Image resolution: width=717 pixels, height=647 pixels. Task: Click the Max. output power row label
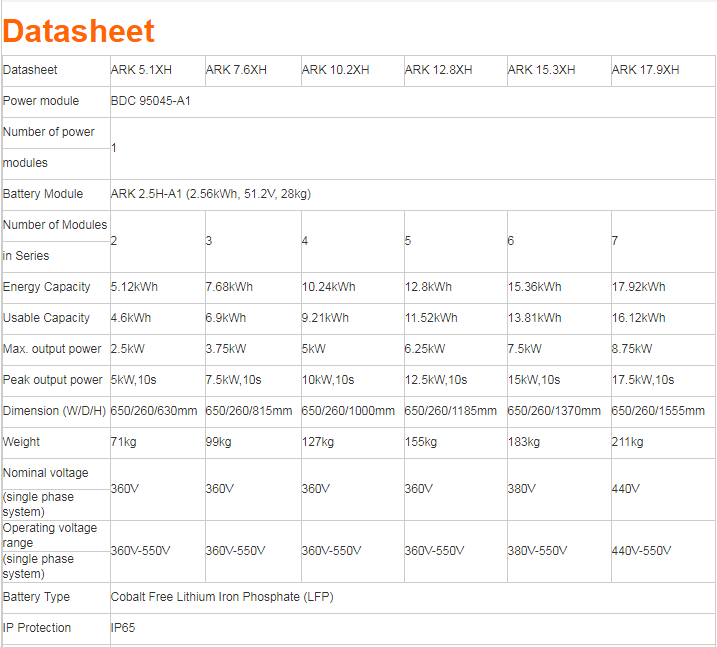[x=52, y=349]
